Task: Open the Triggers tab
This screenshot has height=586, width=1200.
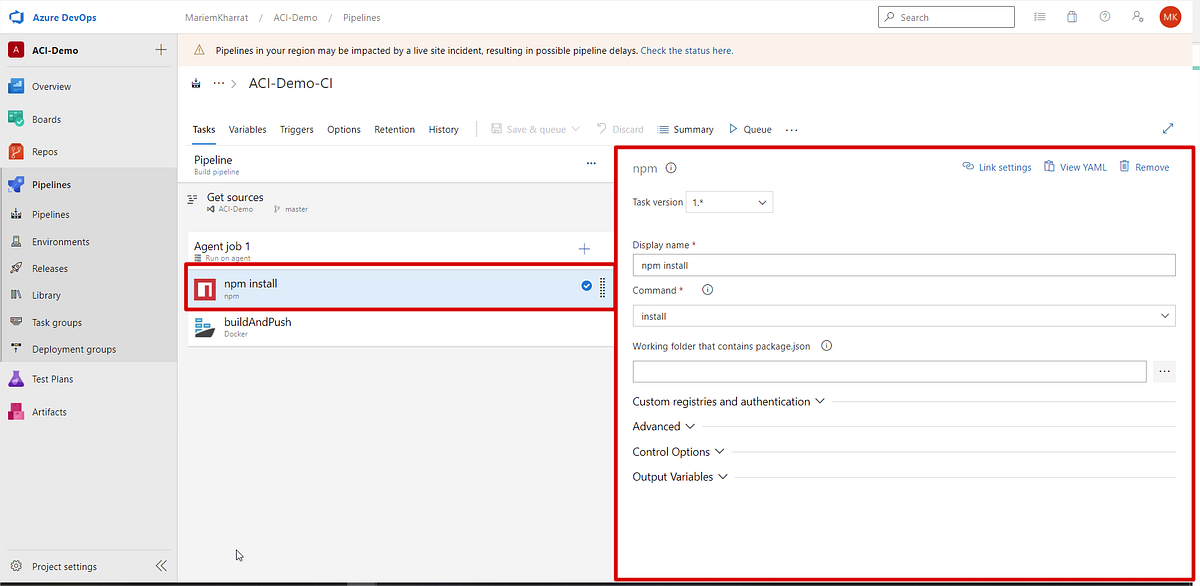Action: 296,129
